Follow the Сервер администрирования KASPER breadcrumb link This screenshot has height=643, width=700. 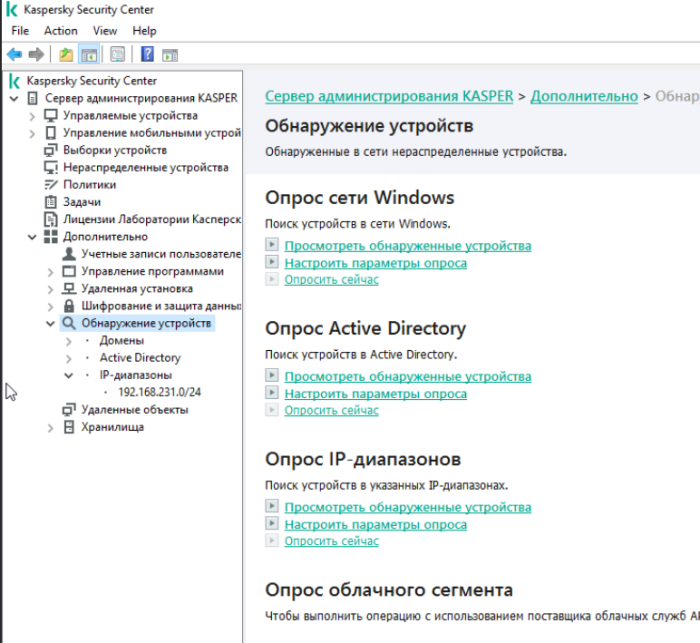(x=389, y=96)
